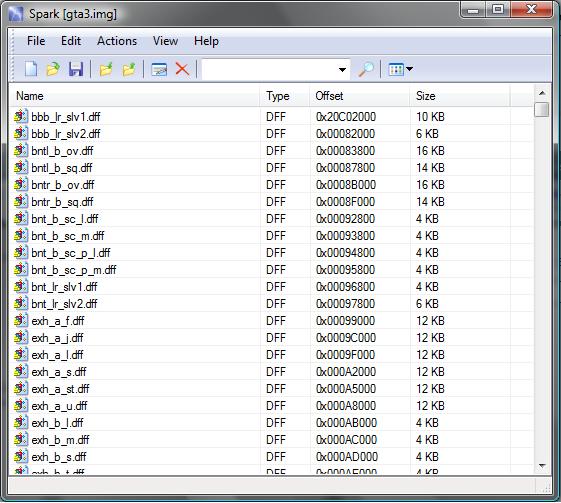
Task: Click the scrollbar down arrow
Action: [x=542, y=466]
